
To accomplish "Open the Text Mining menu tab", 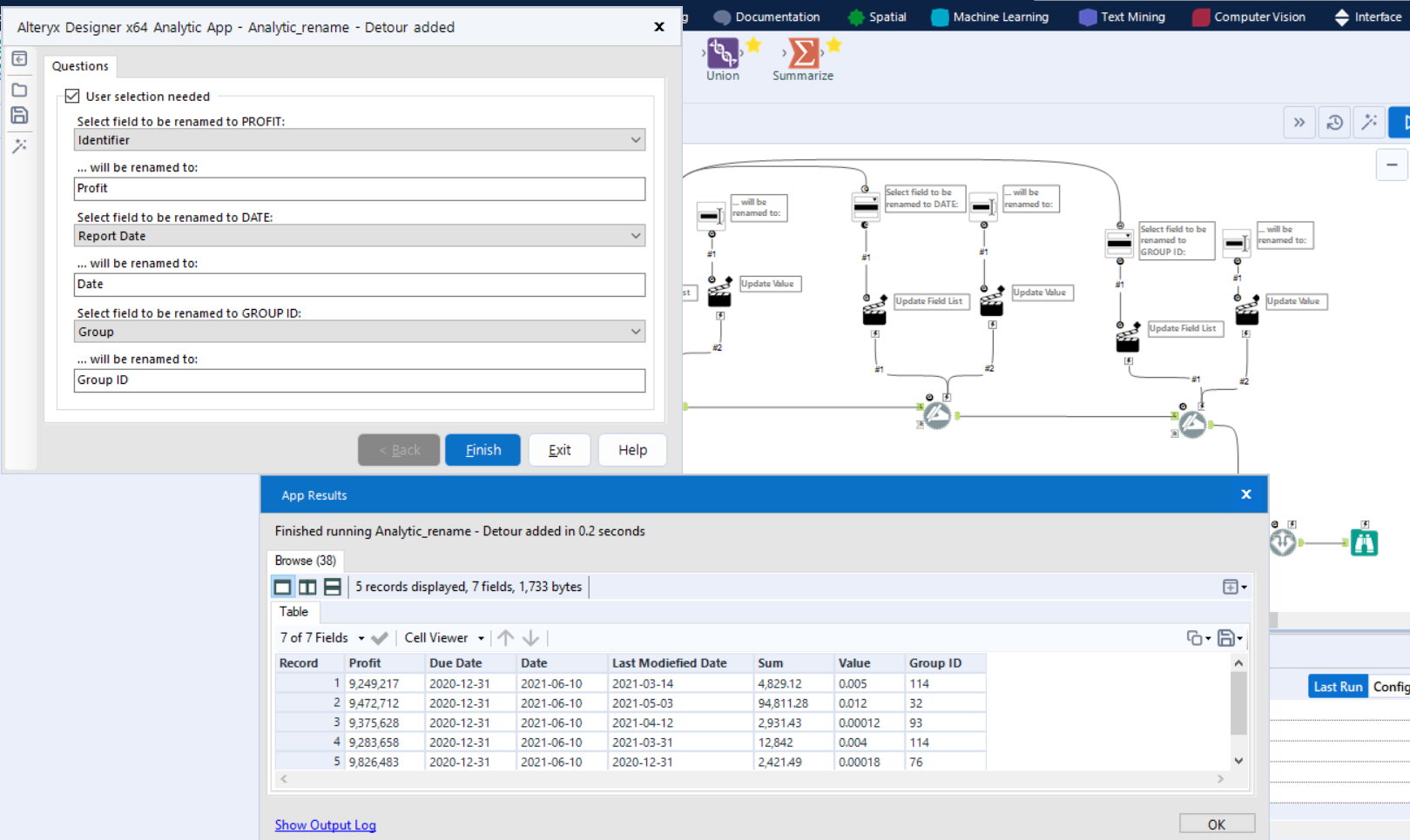I will pos(1131,16).
